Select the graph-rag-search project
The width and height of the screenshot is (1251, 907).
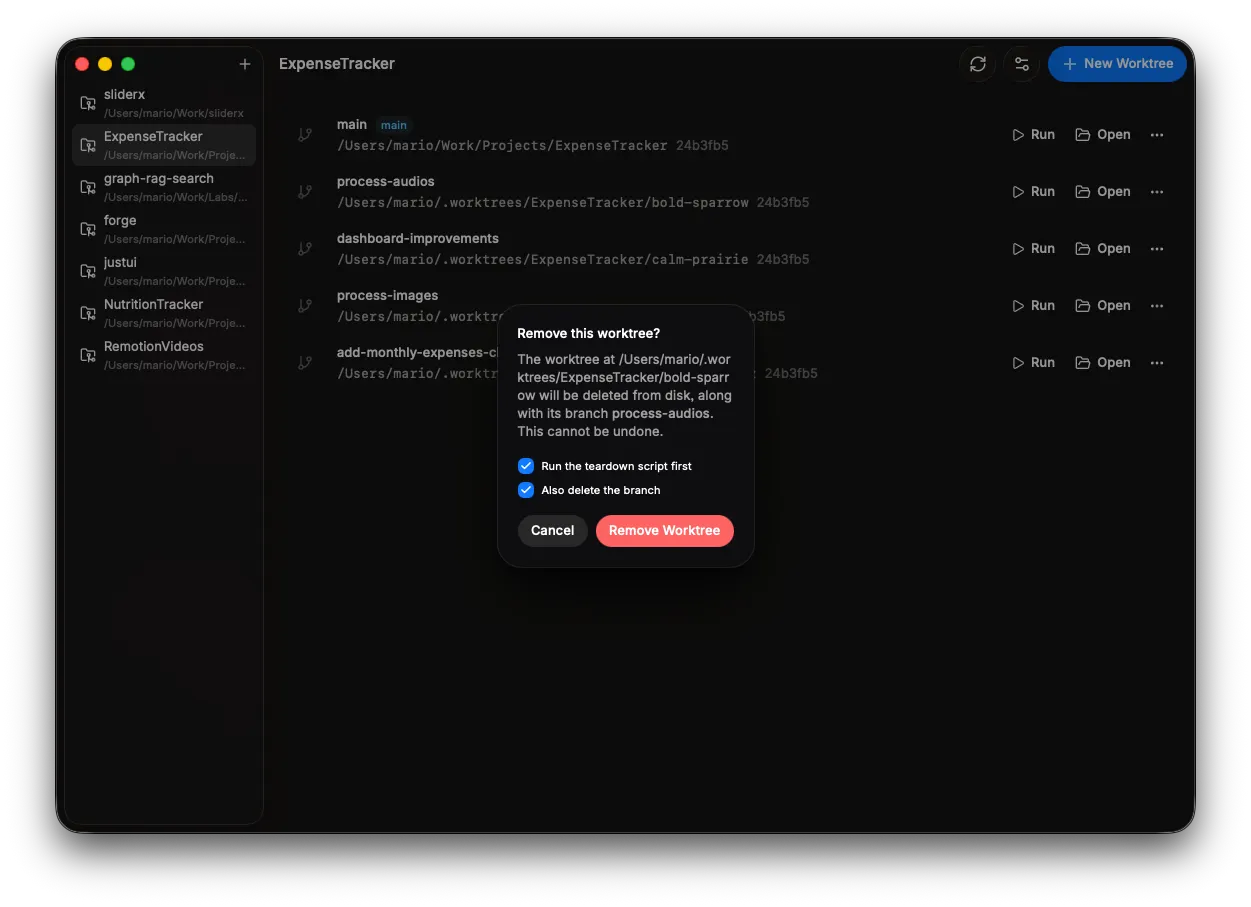(164, 187)
